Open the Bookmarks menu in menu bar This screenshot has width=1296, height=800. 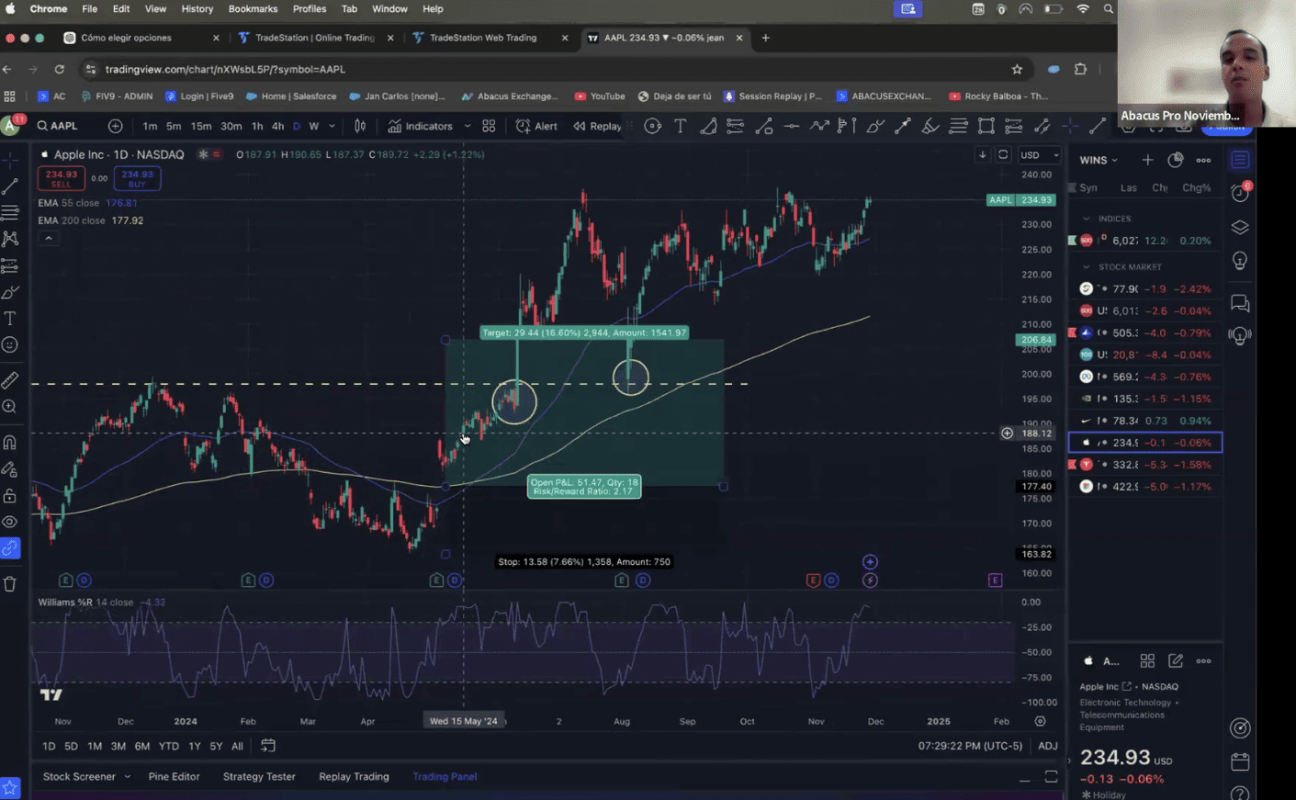pos(253,9)
